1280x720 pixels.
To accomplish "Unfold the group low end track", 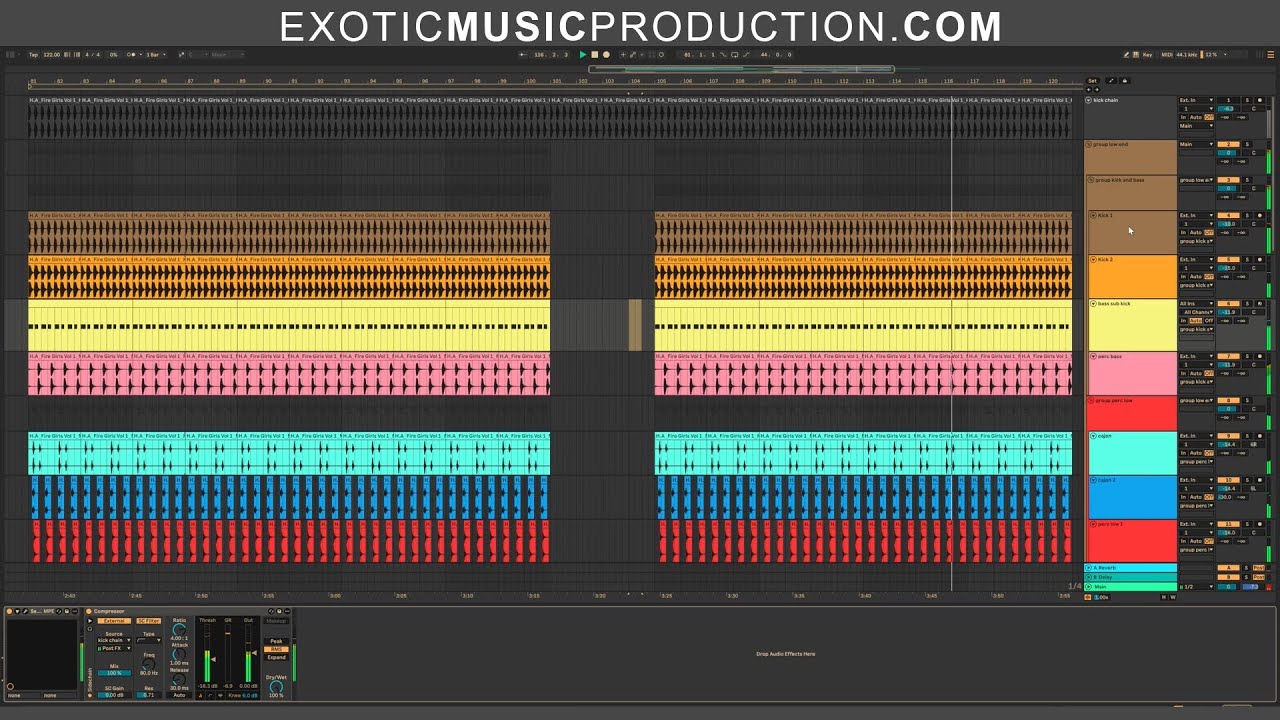I will click(1089, 144).
